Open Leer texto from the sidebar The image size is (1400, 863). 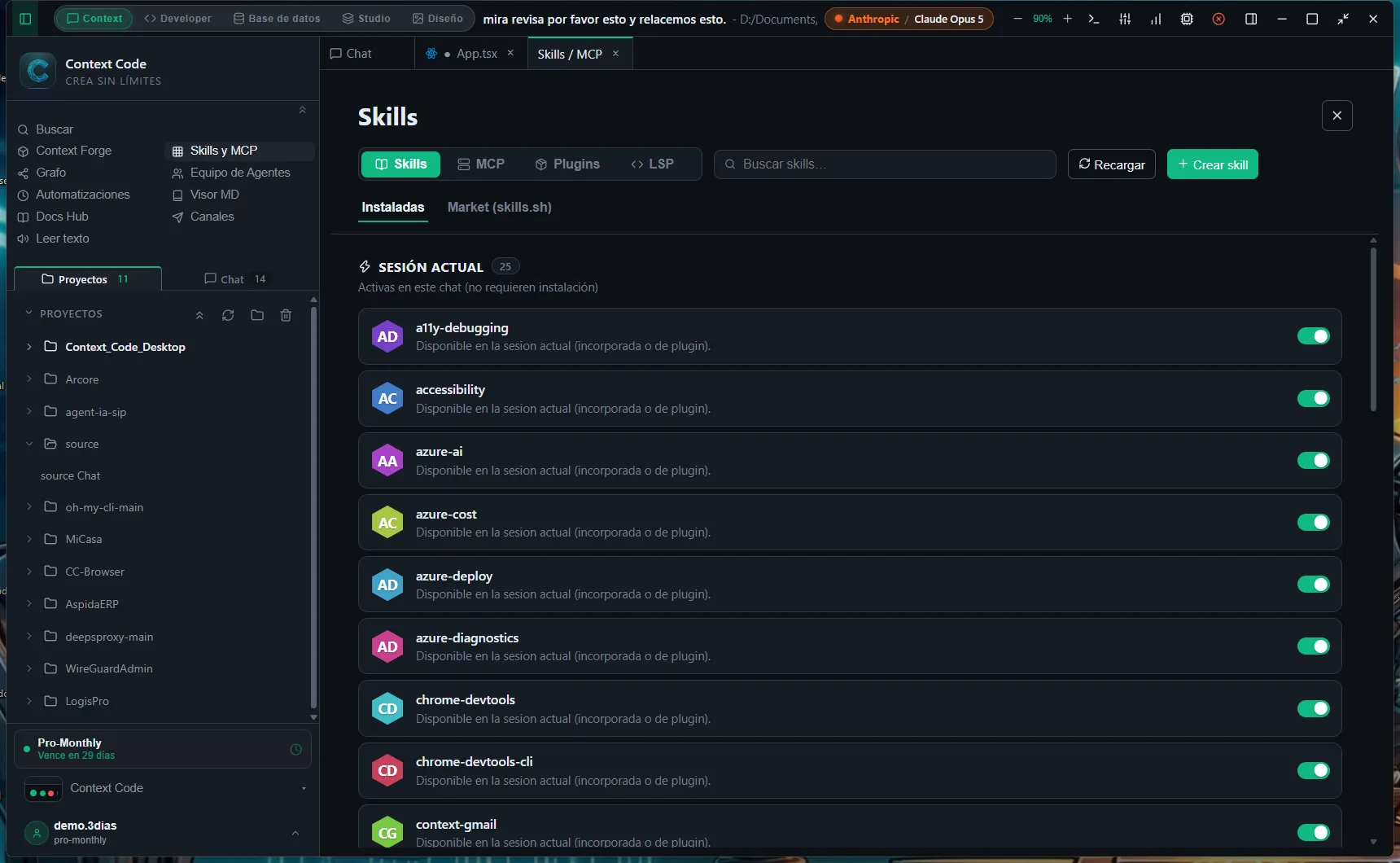point(54,239)
